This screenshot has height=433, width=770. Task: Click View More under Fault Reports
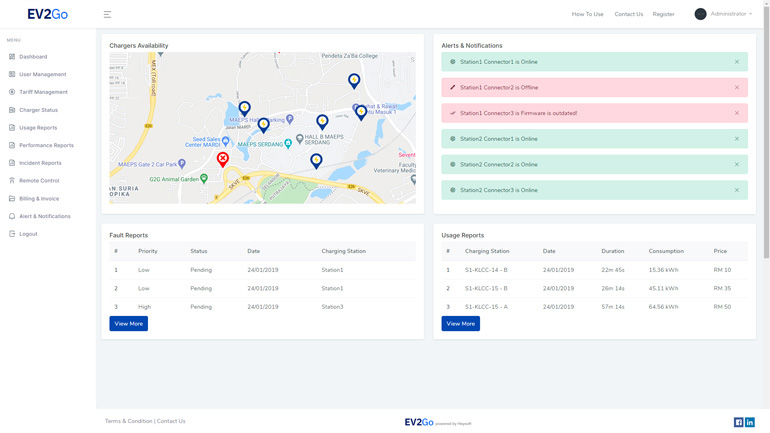pos(128,324)
